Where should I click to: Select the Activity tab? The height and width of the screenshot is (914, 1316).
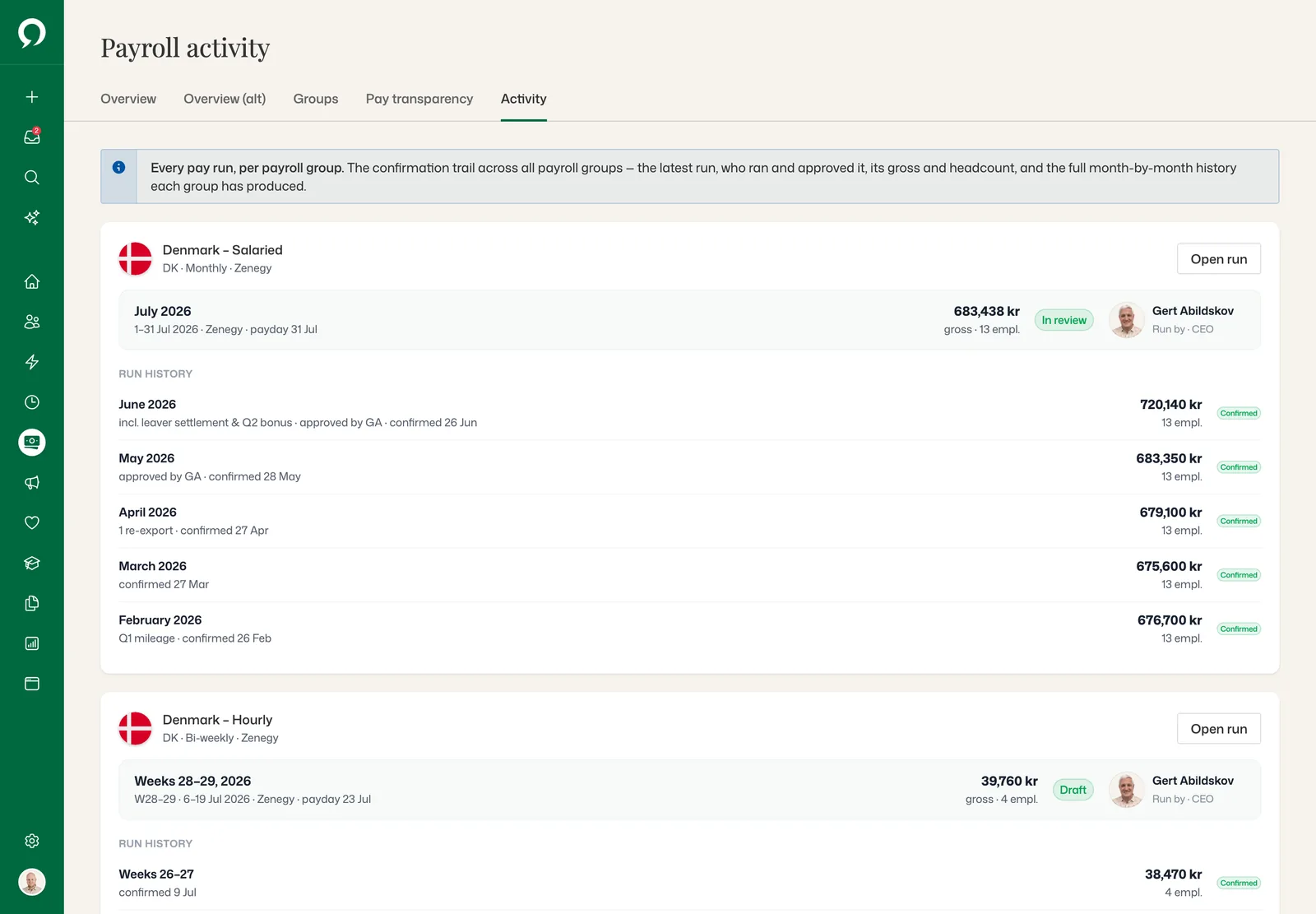coord(524,99)
